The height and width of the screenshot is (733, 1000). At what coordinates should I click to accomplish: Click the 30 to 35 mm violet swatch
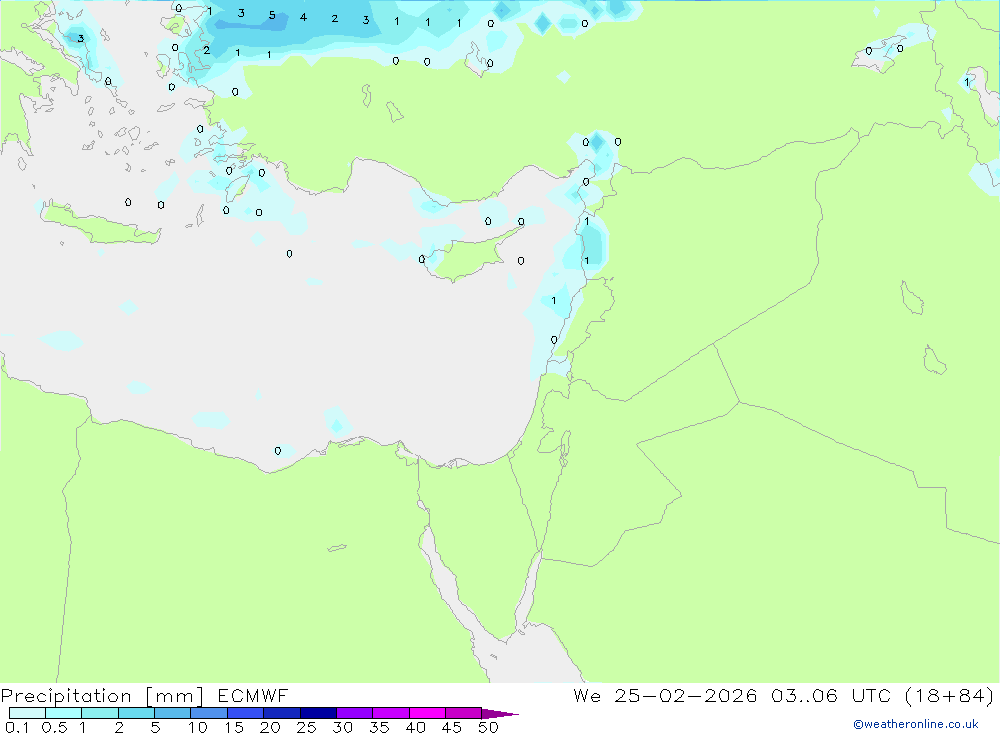(x=355, y=713)
